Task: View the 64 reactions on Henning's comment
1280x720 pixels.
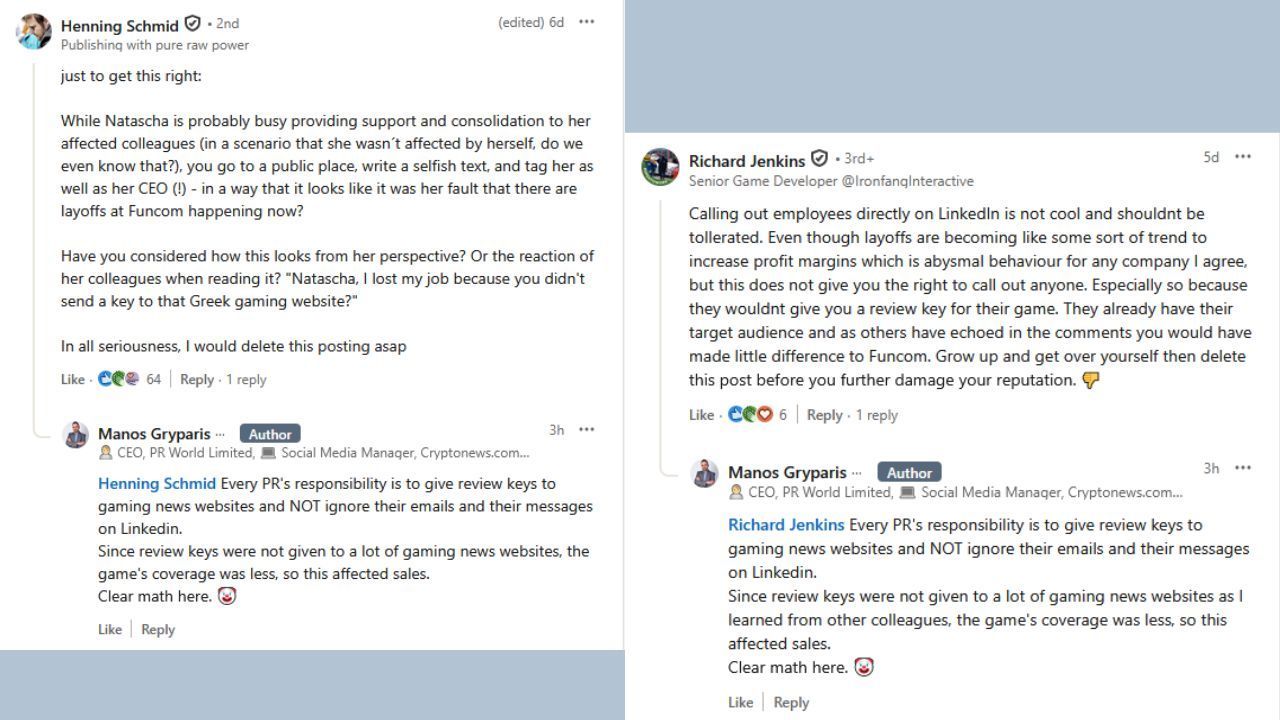Action: click(130, 379)
